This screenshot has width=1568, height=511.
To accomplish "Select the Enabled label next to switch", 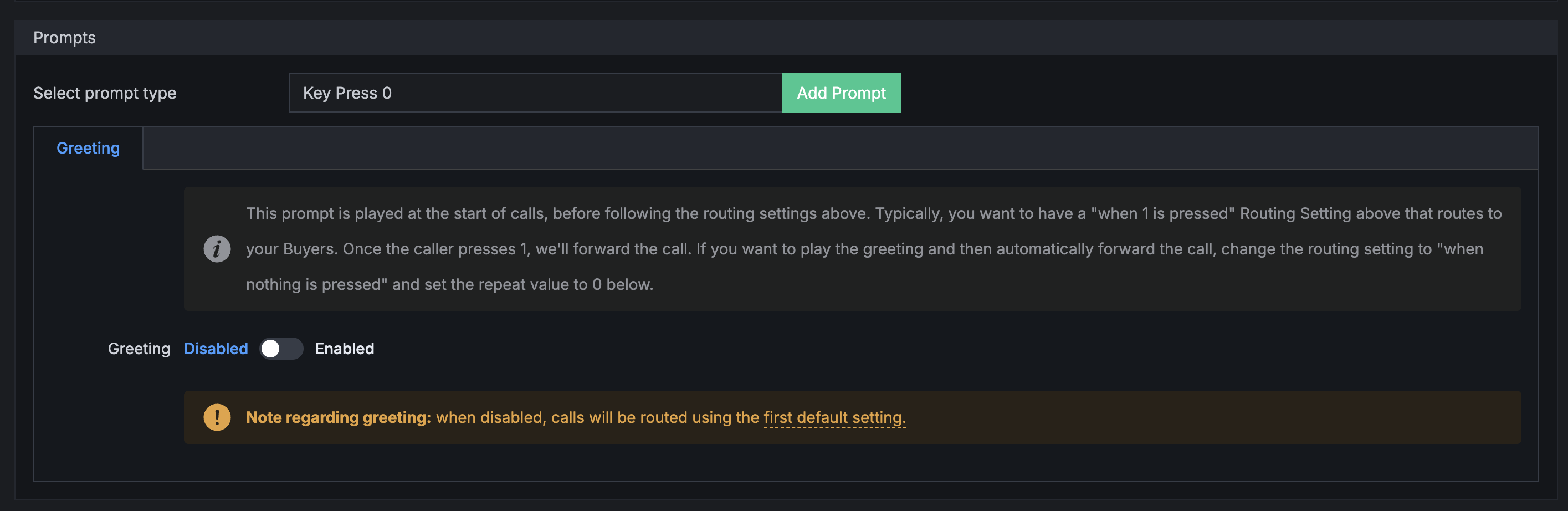I will [345, 349].
